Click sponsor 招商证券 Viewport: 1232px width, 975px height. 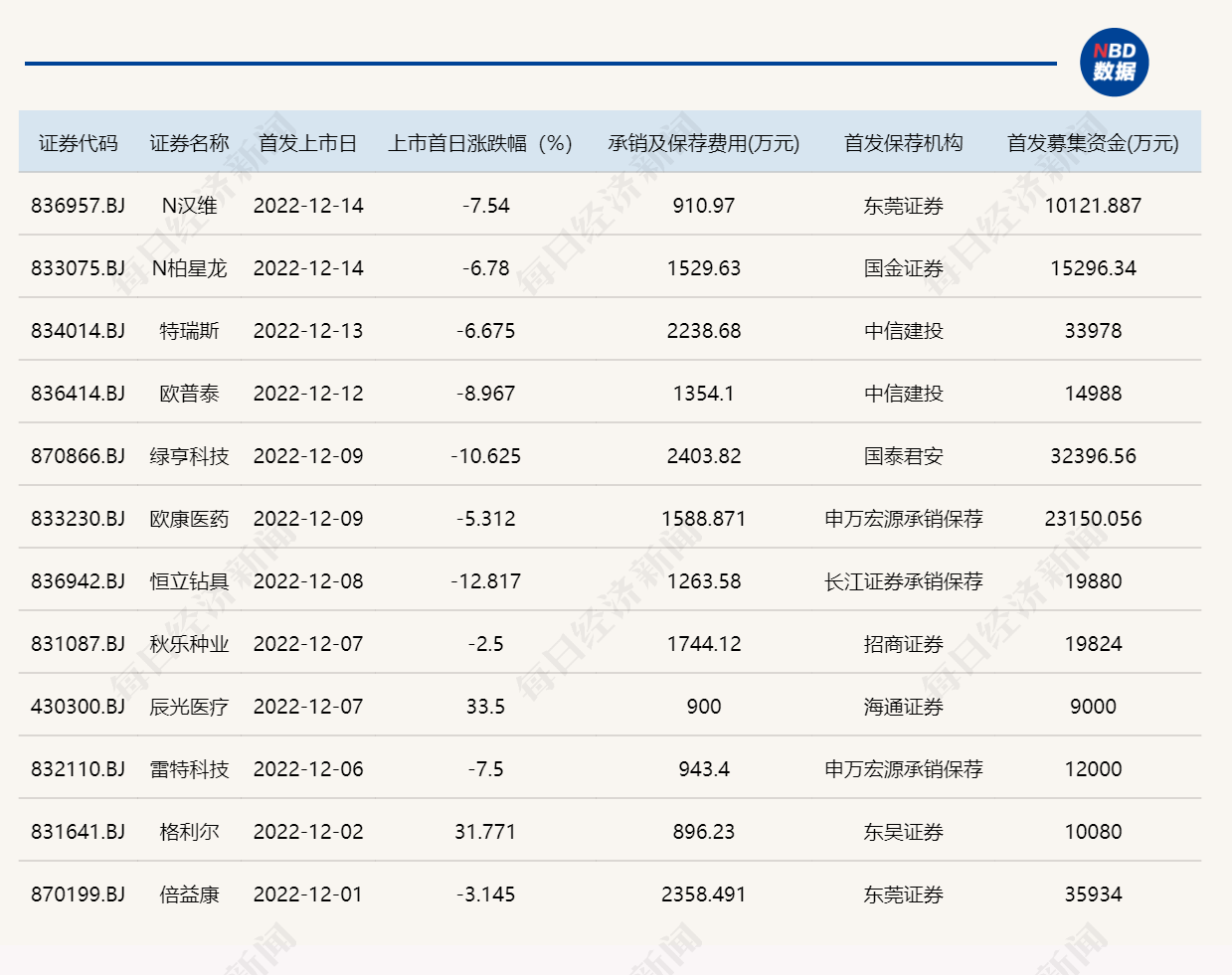(903, 644)
